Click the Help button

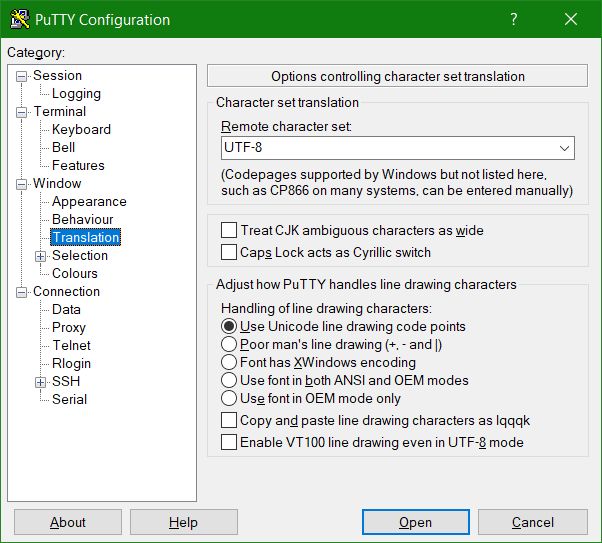[184, 522]
